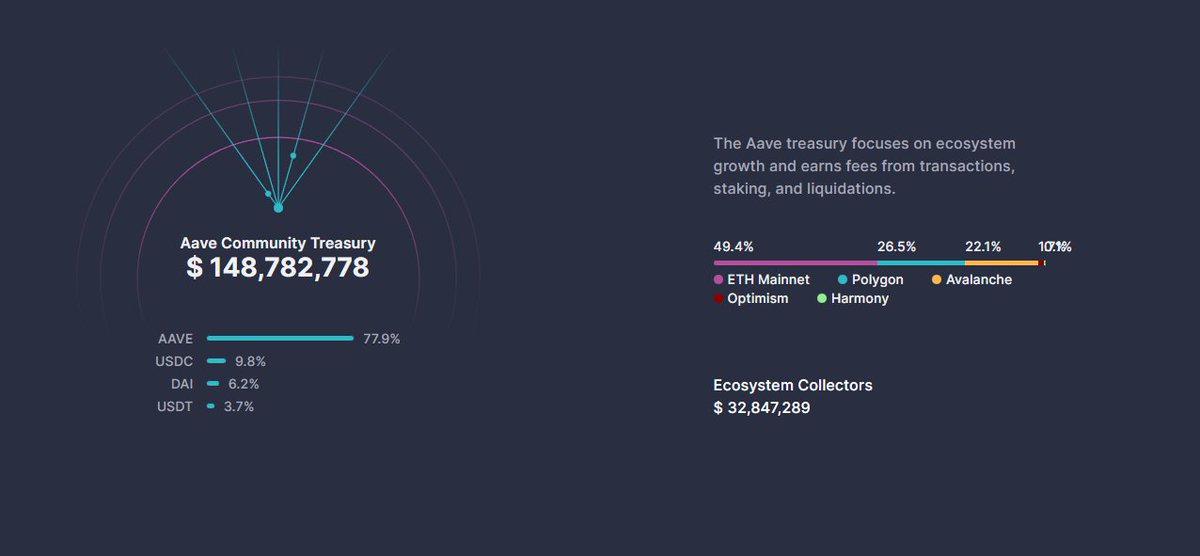
Task: Click the USDT token label
Action: [x=175, y=407]
